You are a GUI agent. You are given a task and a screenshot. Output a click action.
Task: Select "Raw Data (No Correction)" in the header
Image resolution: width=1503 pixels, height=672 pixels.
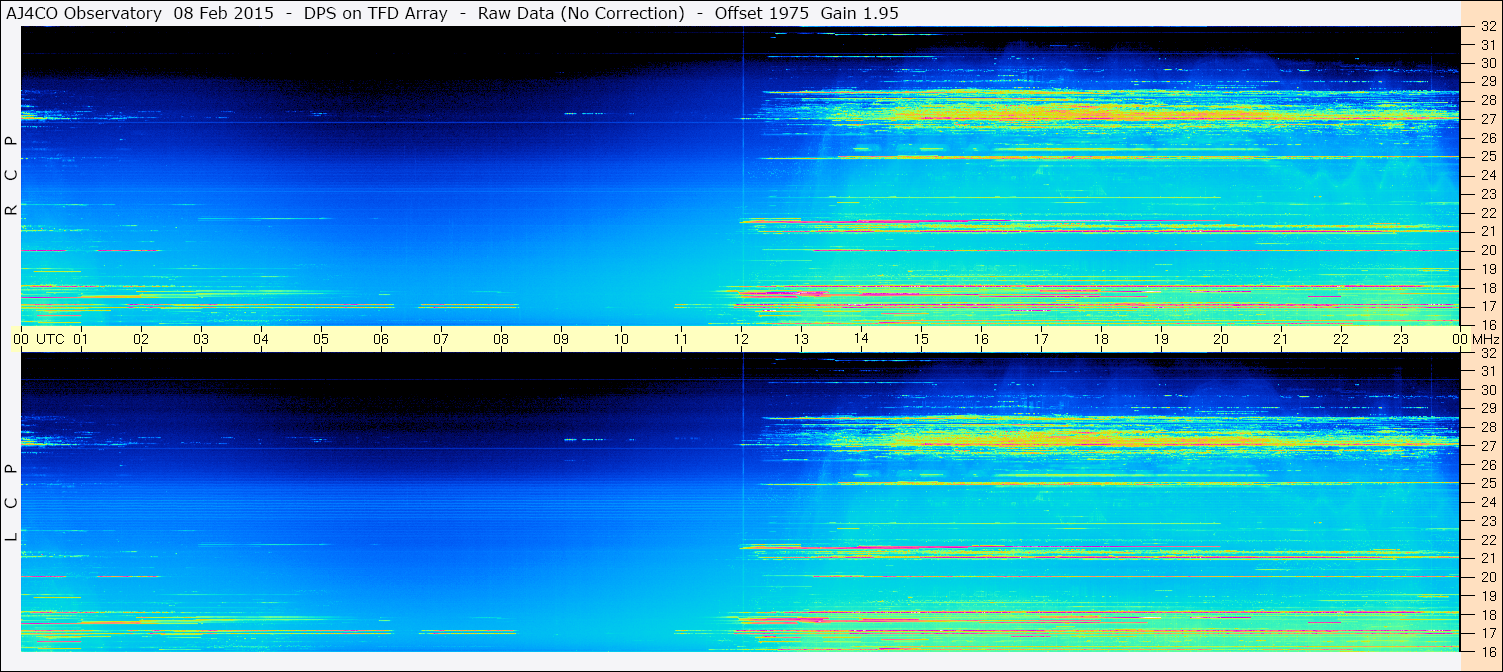[x=581, y=14]
